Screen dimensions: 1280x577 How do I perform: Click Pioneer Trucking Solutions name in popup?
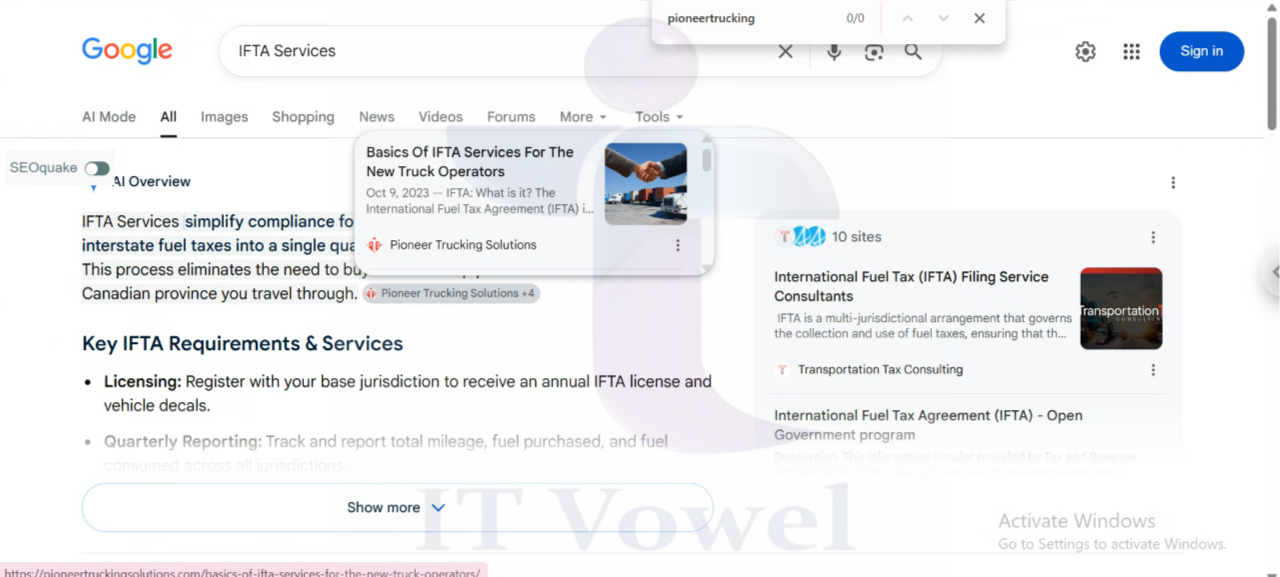463,245
